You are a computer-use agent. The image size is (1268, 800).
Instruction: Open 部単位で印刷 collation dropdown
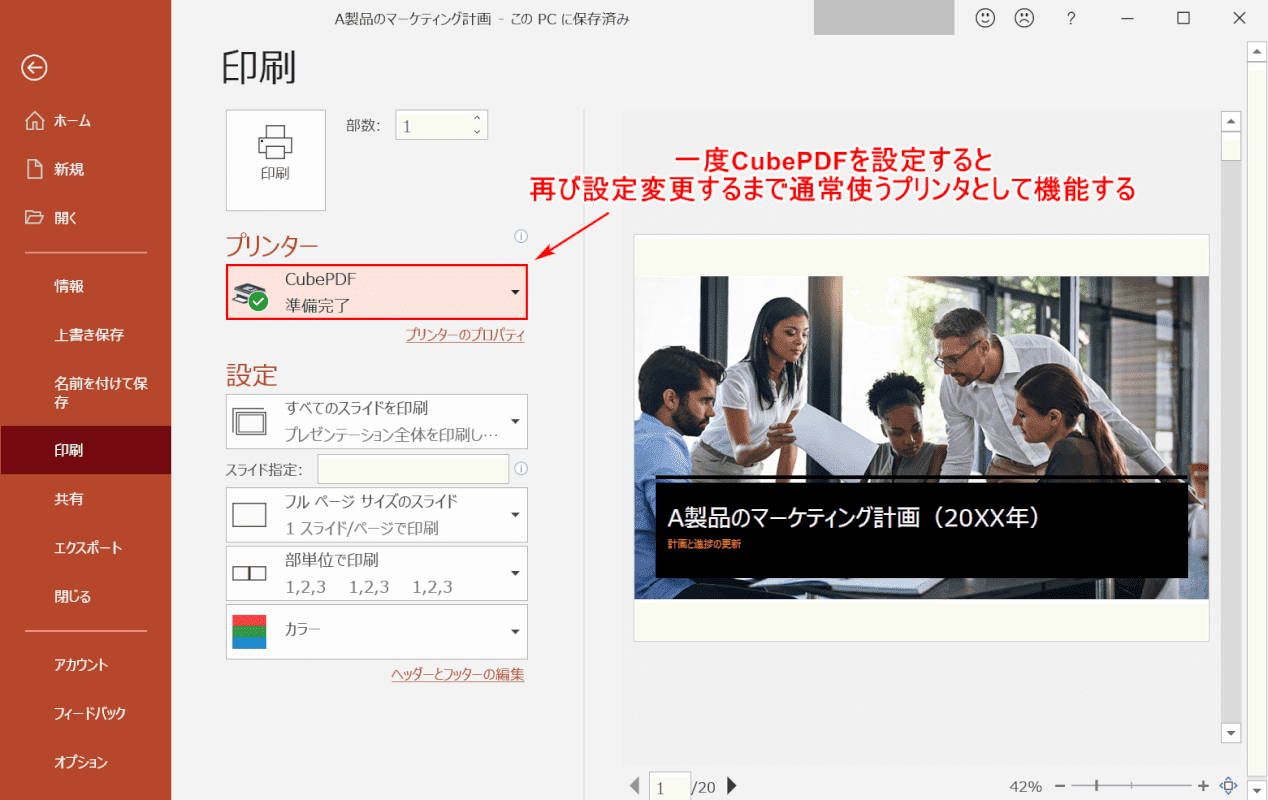(377, 573)
